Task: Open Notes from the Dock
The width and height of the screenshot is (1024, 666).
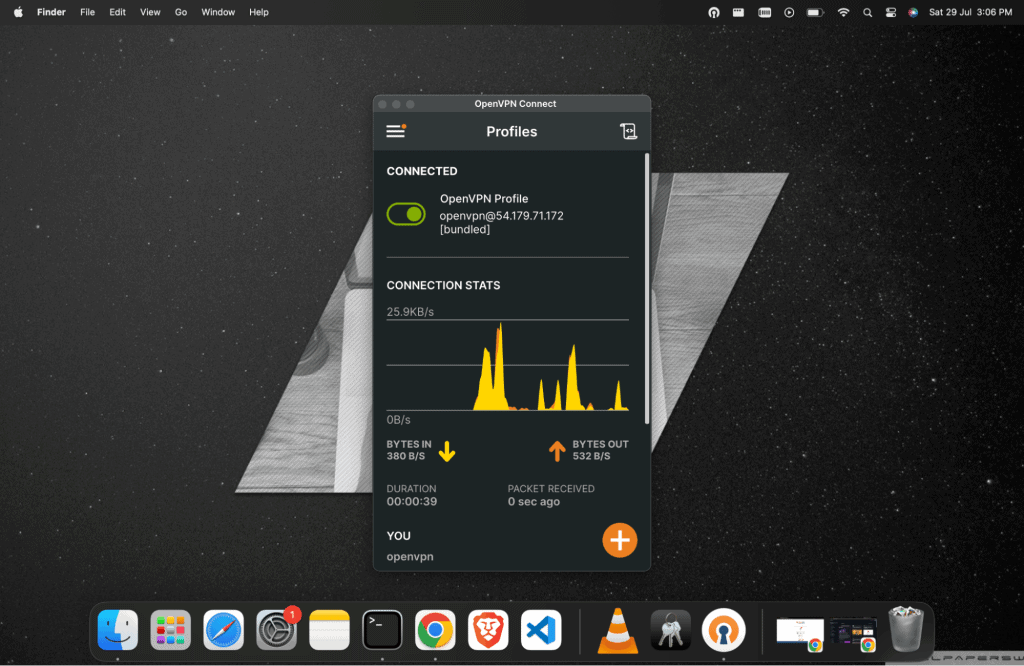Action: click(x=329, y=630)
